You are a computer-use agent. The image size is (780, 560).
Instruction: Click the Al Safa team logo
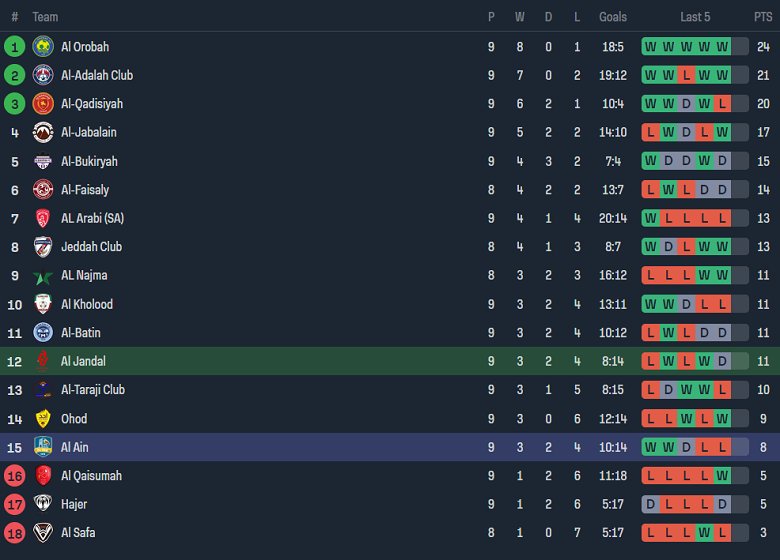(43, 533)
